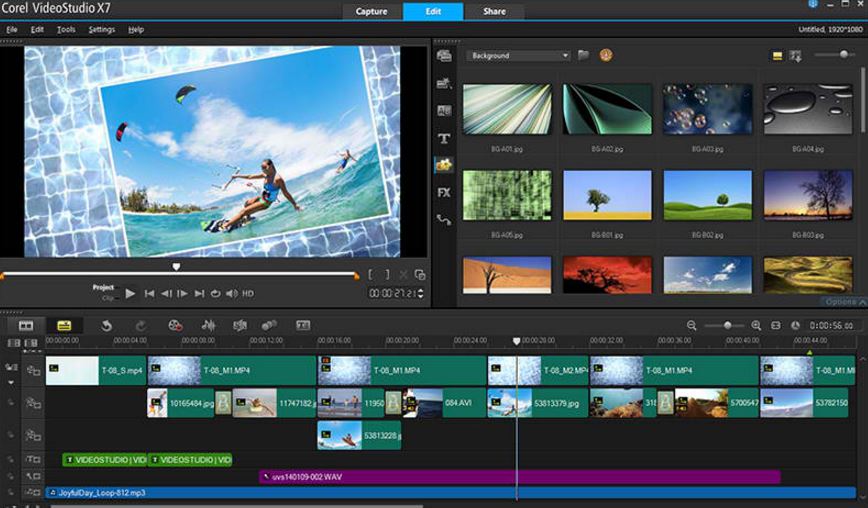Viewport: 868px width, 508px height.
Task: Open Record/Capture option in timeline toolbar
Action: pyautogui.click(x=175, y=325)
